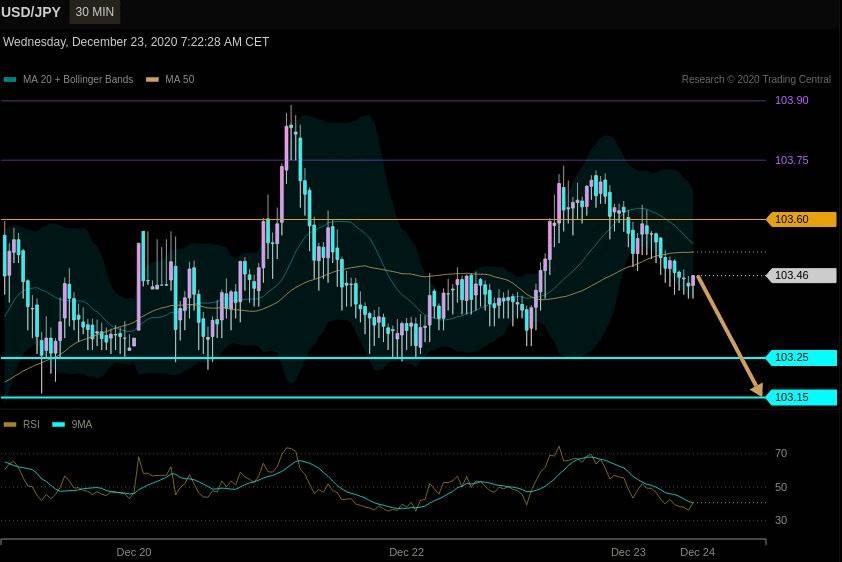Click the MA 50 legend label
This screenshot has width=842, height=562.
coord(179,79)
